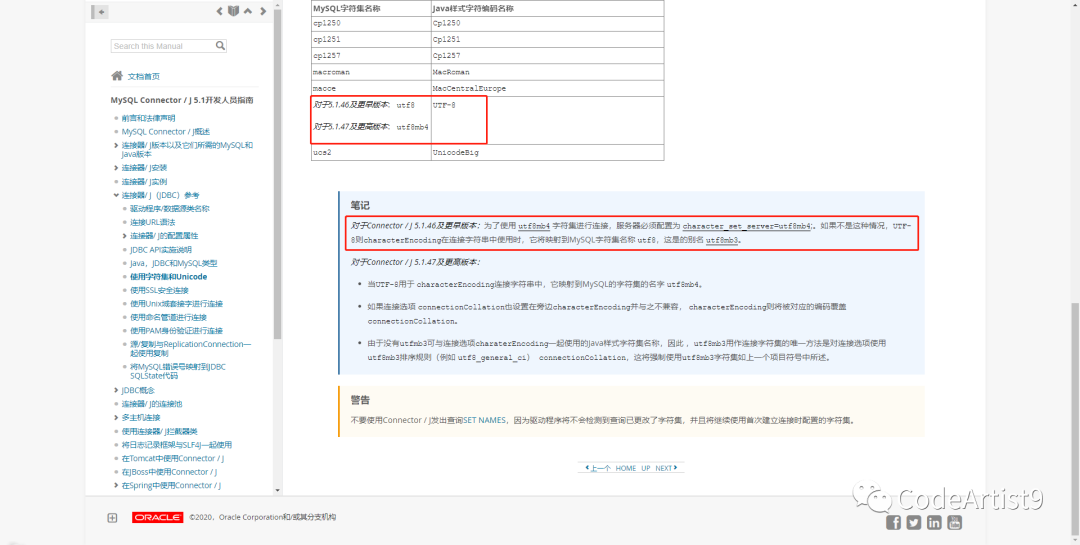
Task: Click the ucs2 table cell
Action: click(371, 152)
